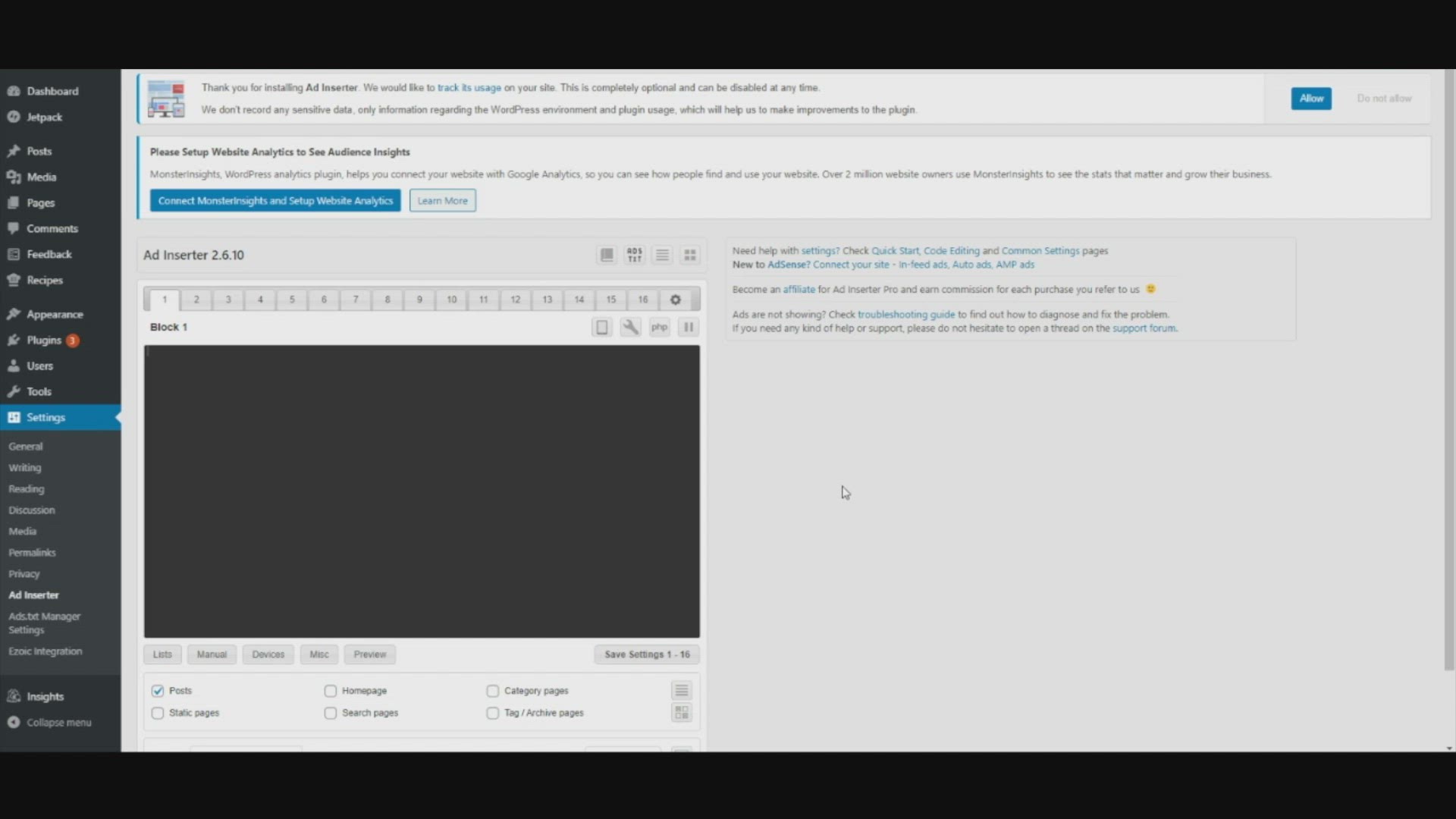Click the grid blocks icon in header
This screenshot has width=1456, height=819.
point(689,255)
